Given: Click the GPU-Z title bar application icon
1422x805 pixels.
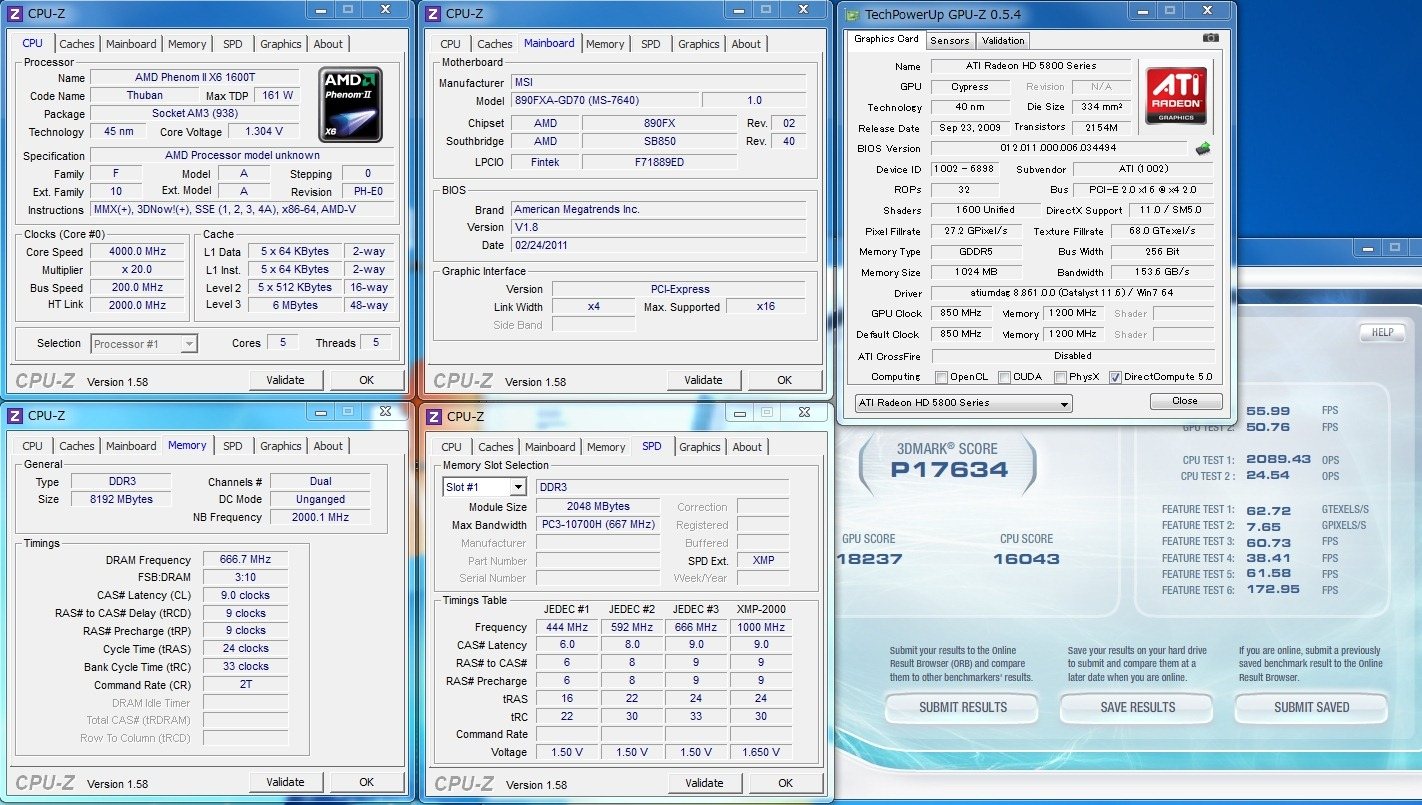Looking at the screenshot, I should pos(851,14).
